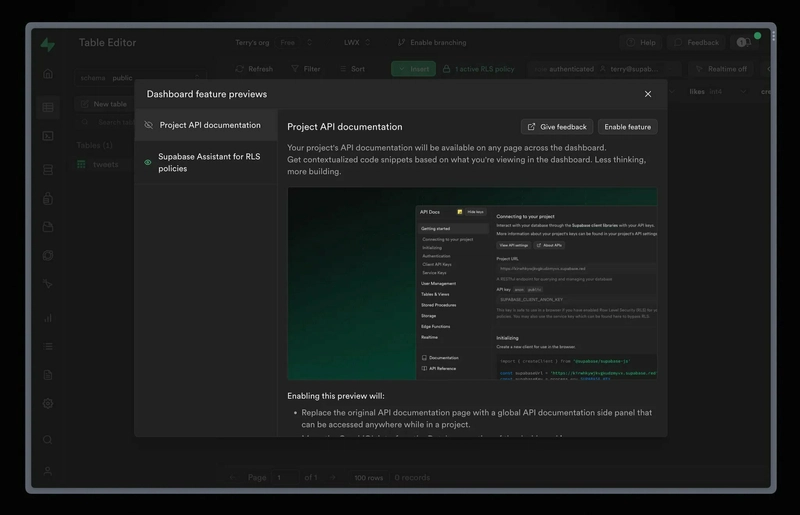
Task: Open the 100 rows per page selector
Action: [x=368, y=477]
